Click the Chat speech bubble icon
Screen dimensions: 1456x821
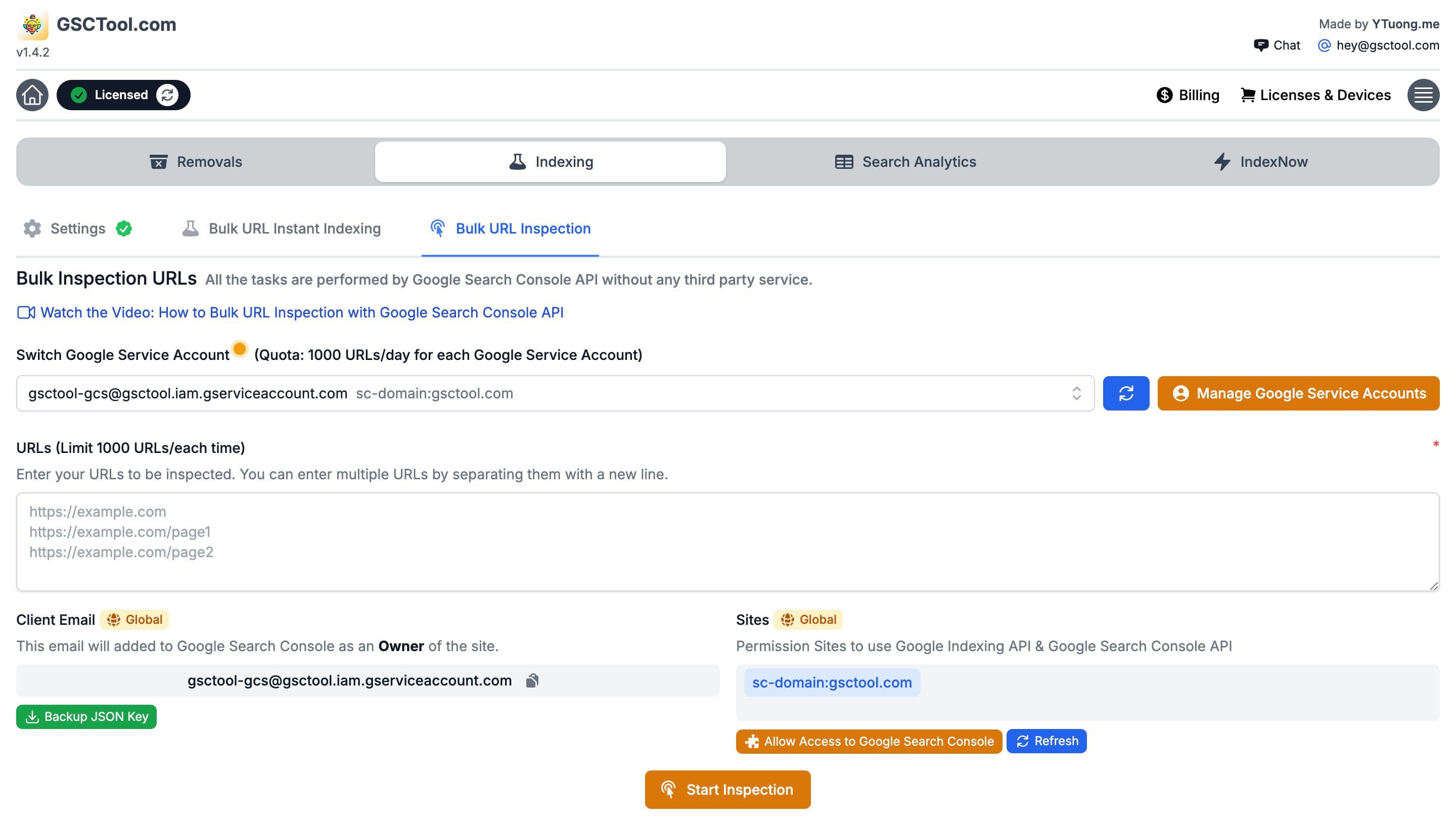tap(1260, 45)
